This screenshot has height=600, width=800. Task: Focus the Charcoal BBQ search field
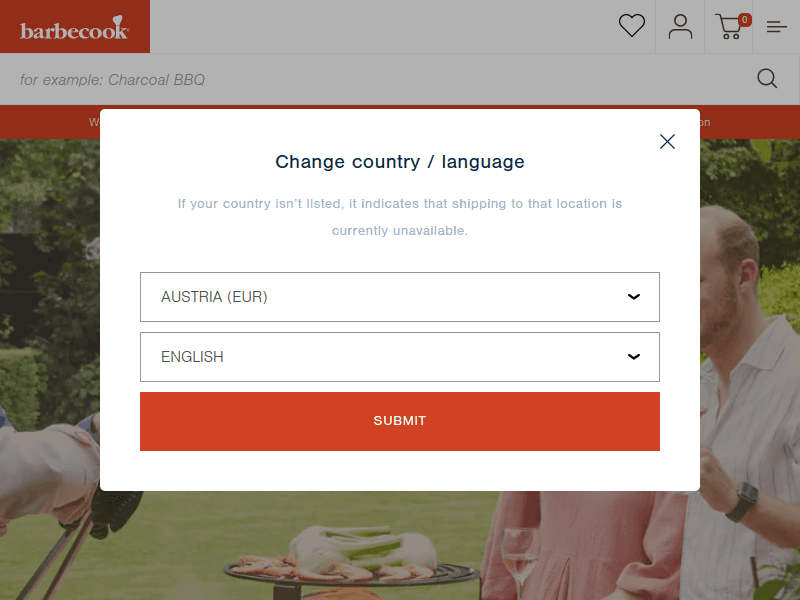click(x=378, y=80)
